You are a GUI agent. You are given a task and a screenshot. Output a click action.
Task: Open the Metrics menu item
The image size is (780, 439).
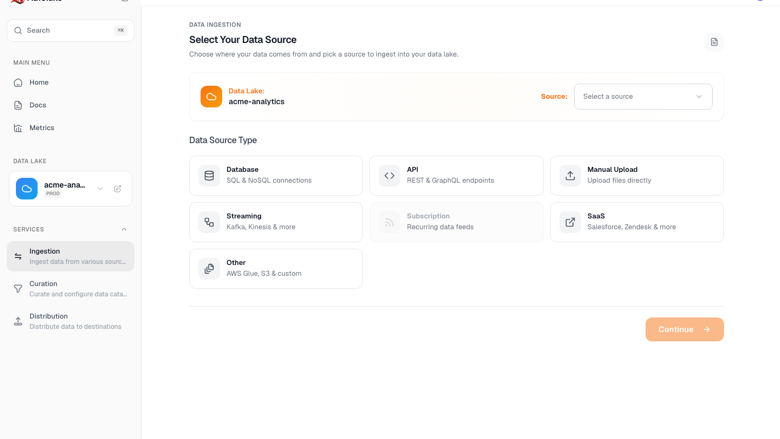pos(71,128)
